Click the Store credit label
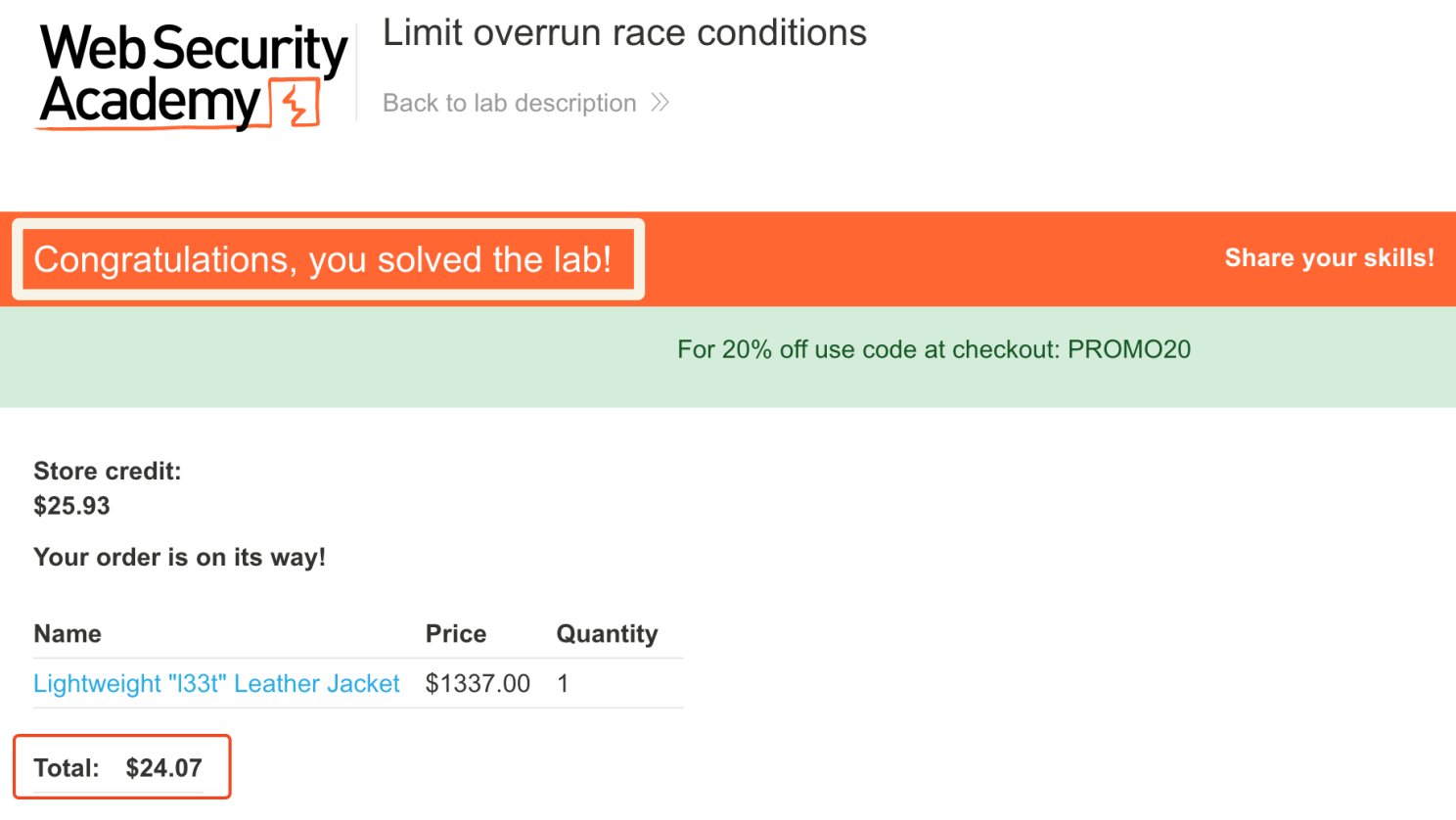 coord(108,471)
